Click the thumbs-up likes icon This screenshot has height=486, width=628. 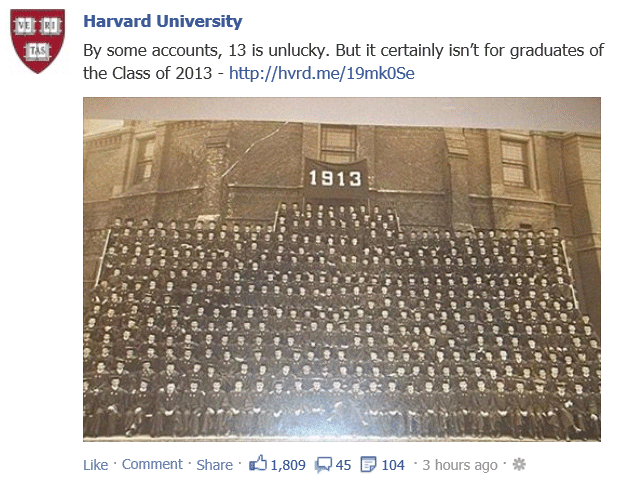point(259,465)
